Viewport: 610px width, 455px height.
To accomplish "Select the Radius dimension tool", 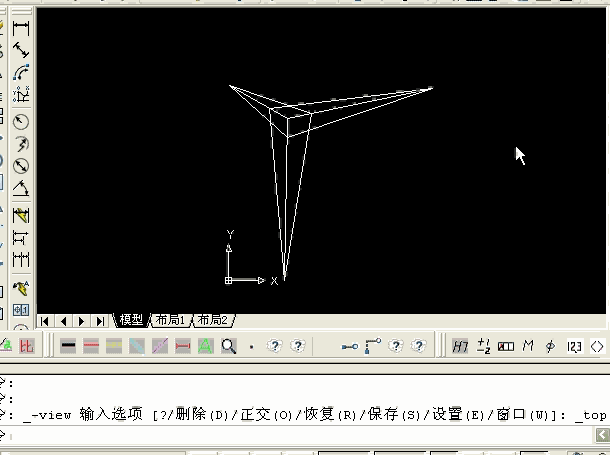I will click(x=21, y=122).
